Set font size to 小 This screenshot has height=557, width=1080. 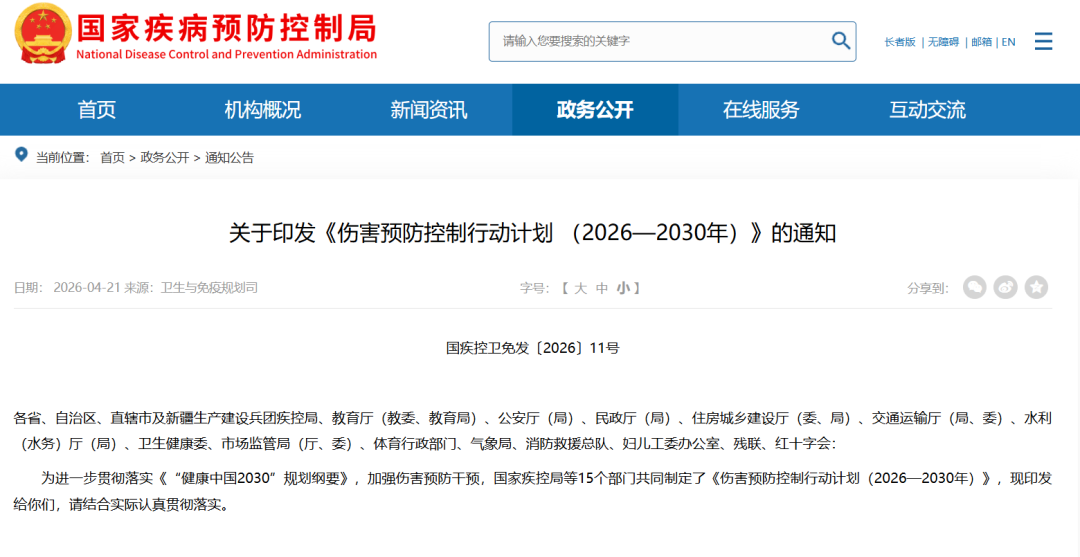(623, 288)
